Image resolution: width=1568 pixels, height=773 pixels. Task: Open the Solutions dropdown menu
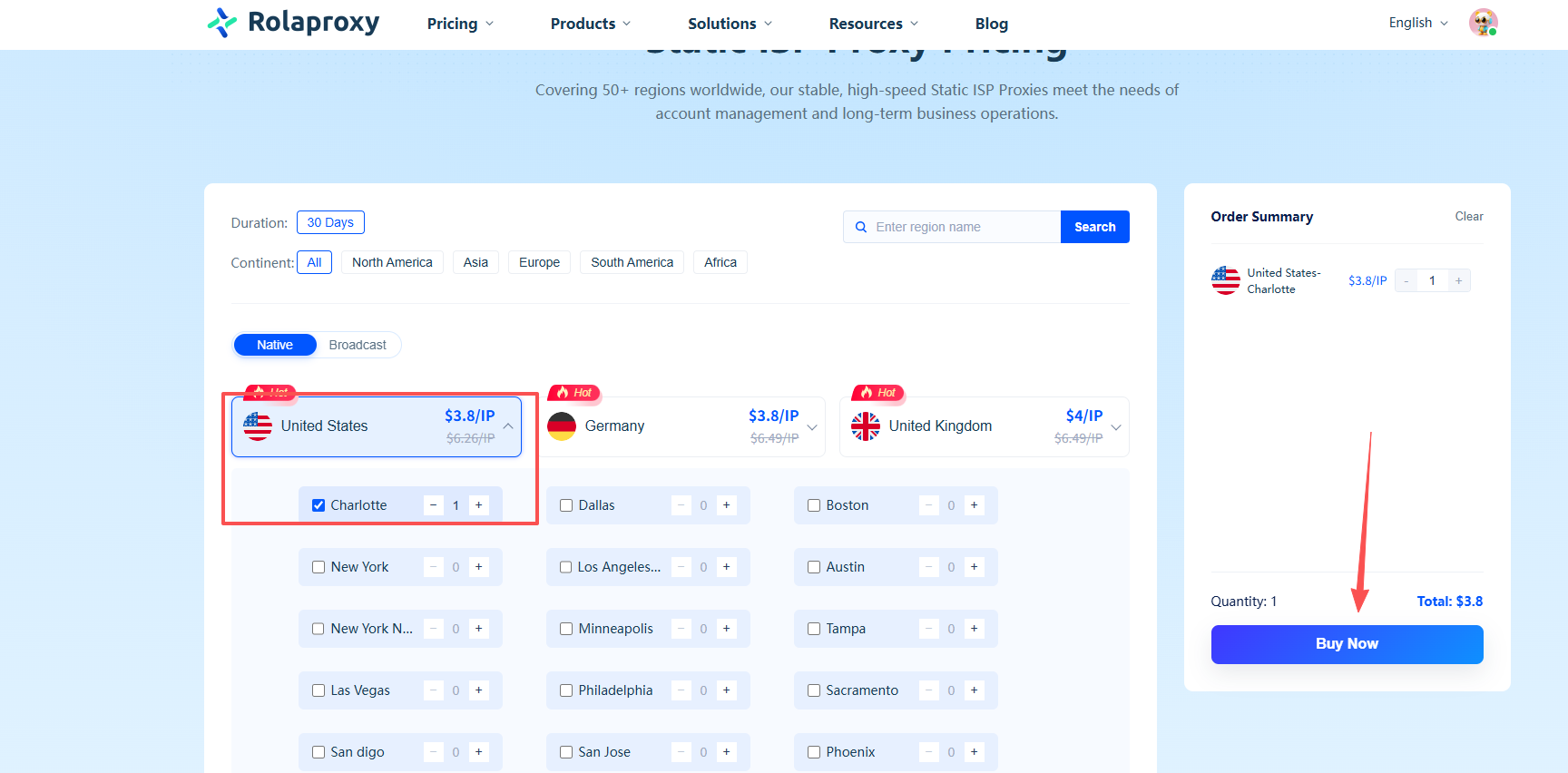coord(730,24)
